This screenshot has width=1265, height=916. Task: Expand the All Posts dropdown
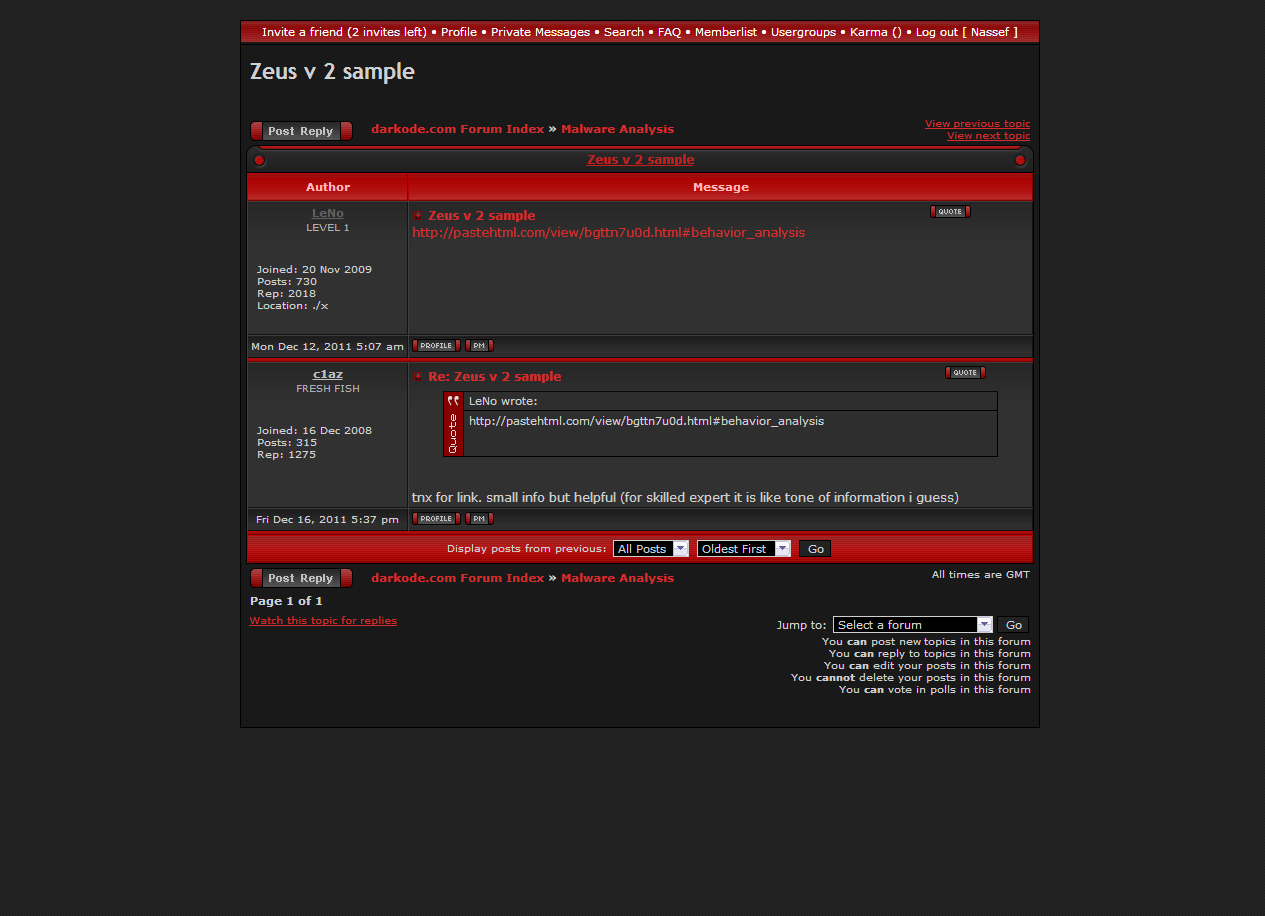[x=650, y=549]
